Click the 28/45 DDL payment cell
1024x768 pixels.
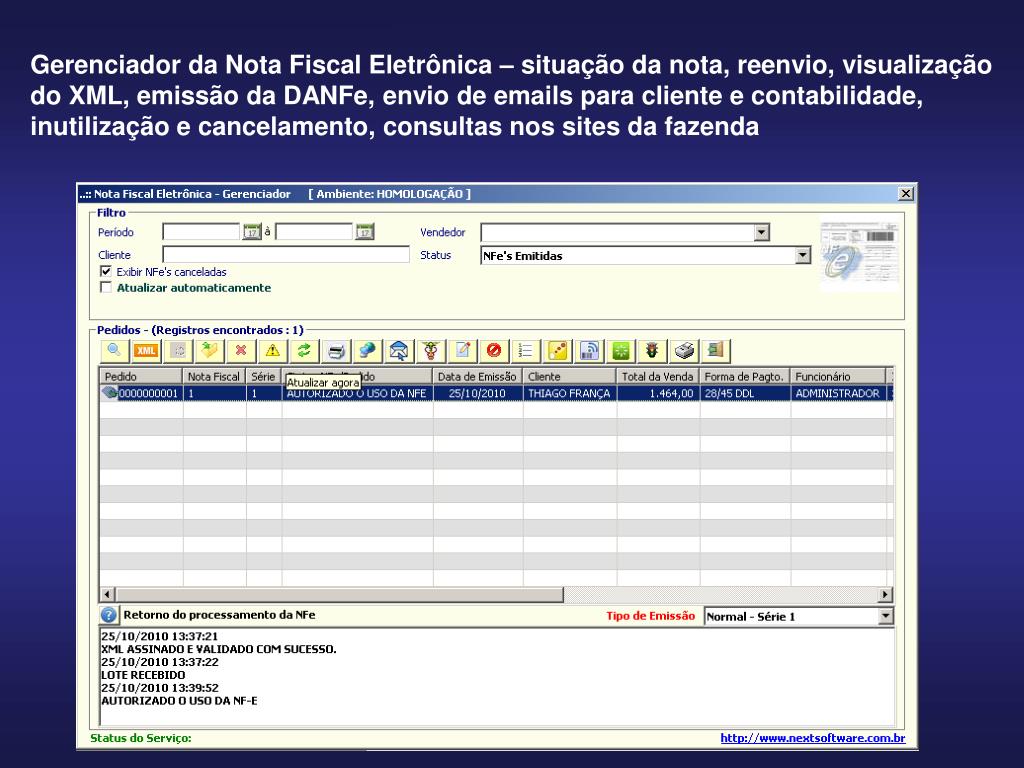tap(744, 393)
